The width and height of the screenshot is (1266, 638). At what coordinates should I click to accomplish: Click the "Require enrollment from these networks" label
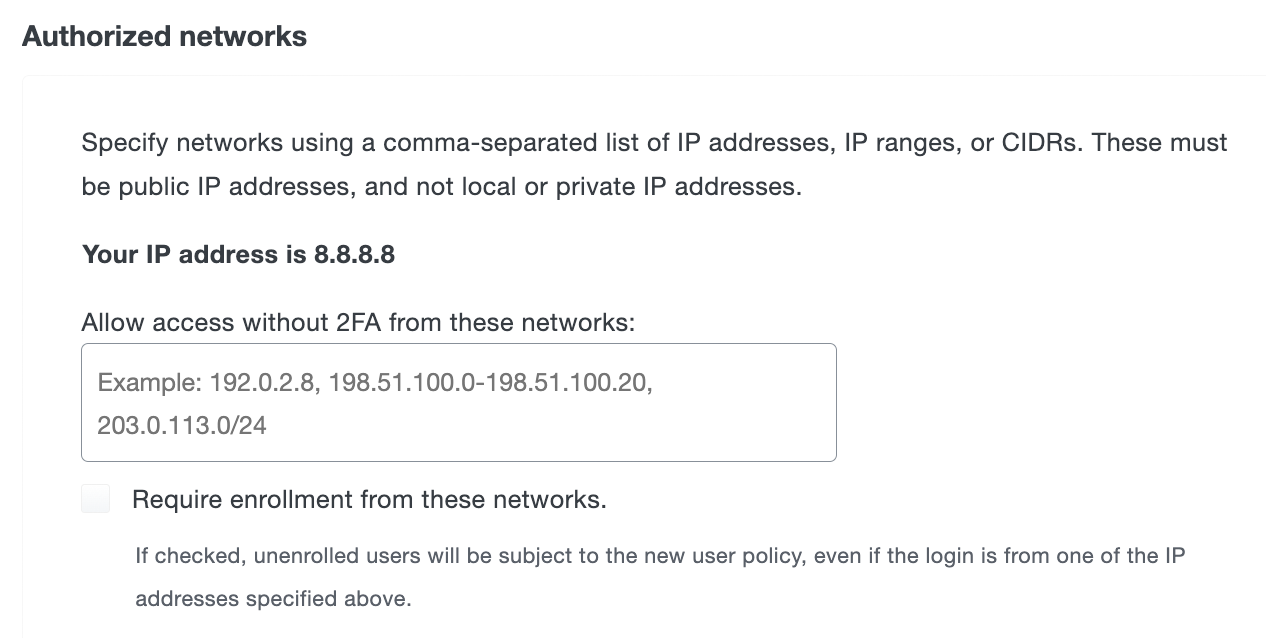pyautogui.click(x=370, y=498)
